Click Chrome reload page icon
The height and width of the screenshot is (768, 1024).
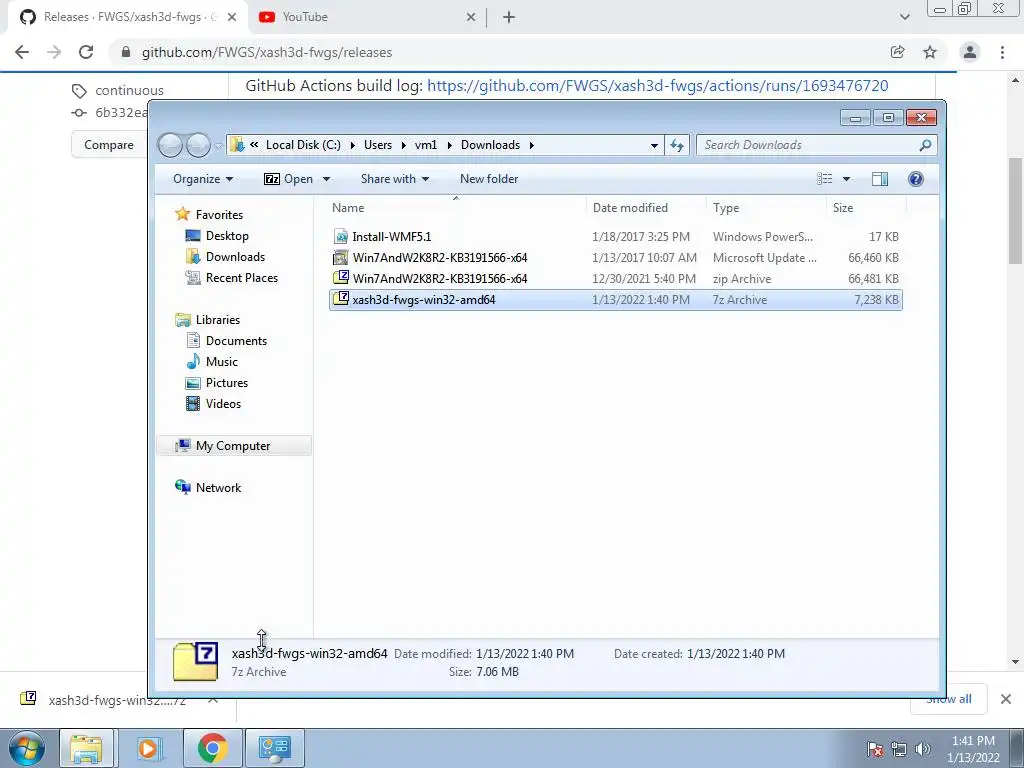click(86, 52)
